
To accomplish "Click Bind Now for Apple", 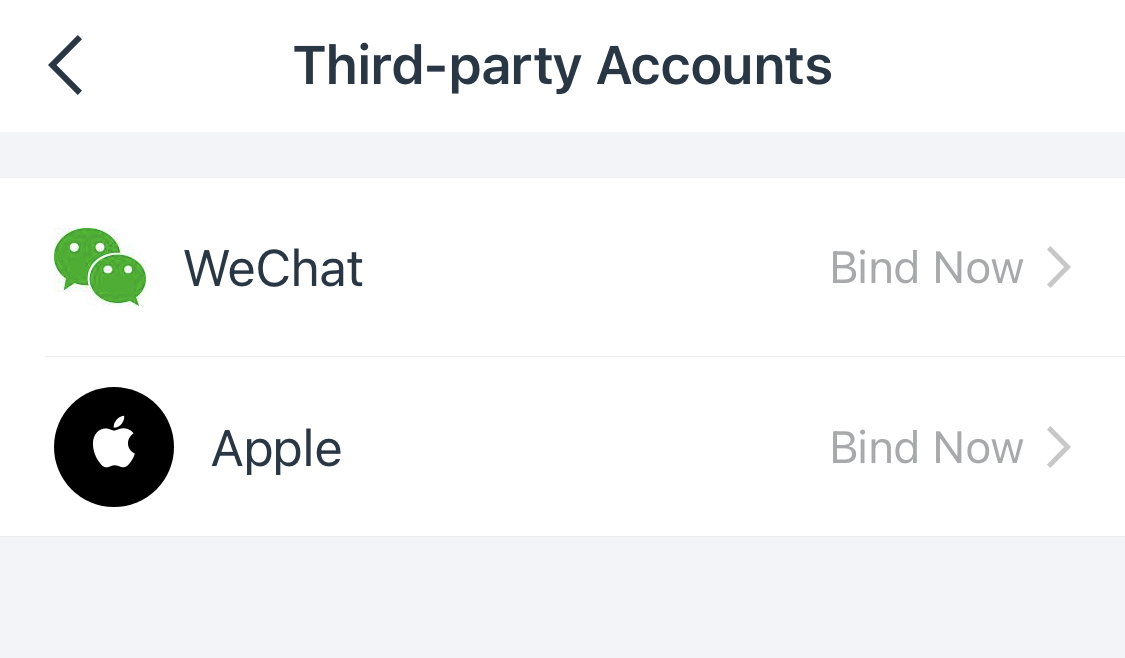I will pos(926,448).
